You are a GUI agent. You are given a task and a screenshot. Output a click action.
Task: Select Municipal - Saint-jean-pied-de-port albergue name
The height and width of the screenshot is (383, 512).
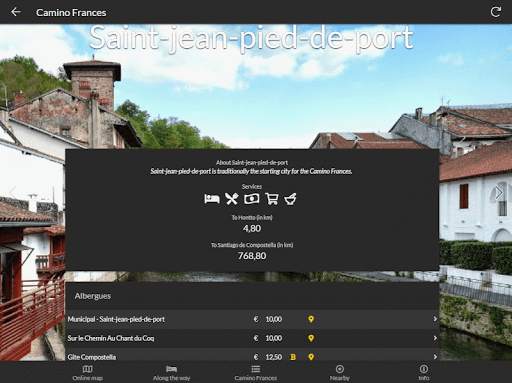(x=116, y=319)
